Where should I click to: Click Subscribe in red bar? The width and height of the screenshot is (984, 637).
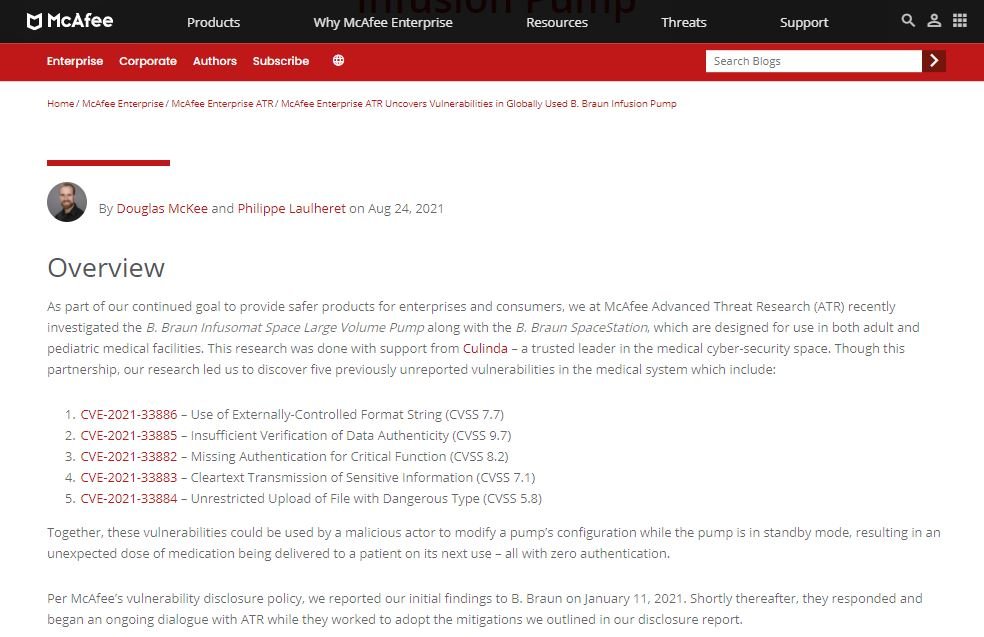click(x=281, y=61)
